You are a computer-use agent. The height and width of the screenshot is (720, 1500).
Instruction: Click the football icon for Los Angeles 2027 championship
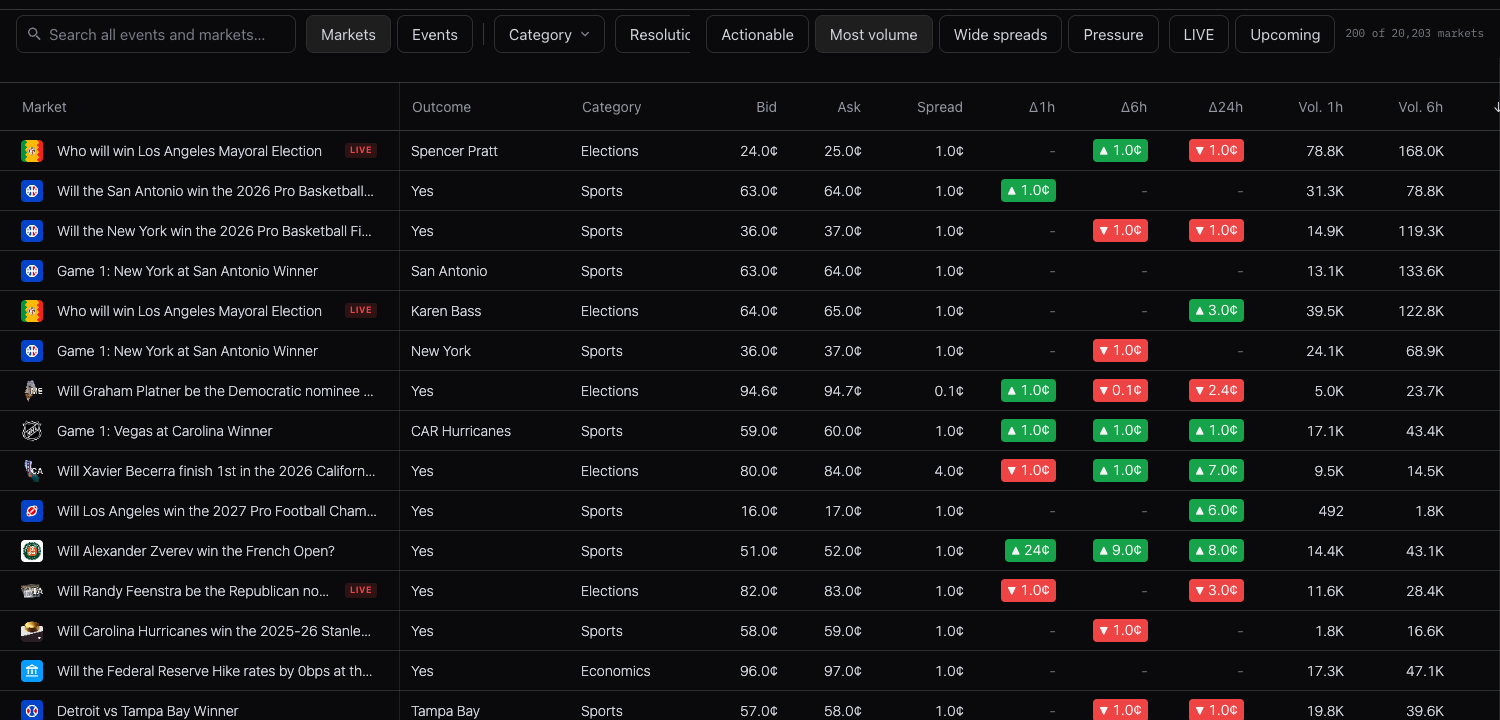tap(32, 511)
